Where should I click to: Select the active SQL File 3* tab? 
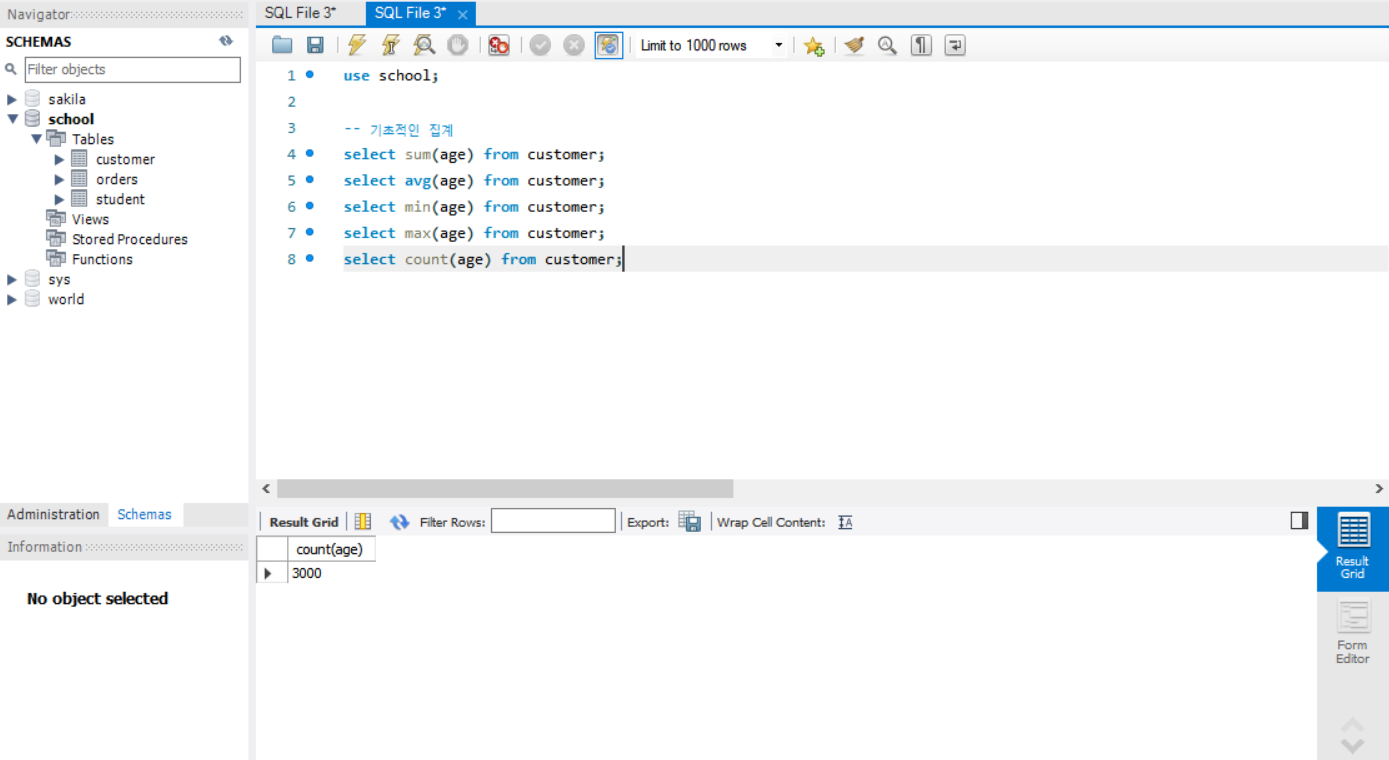point(410,13)
